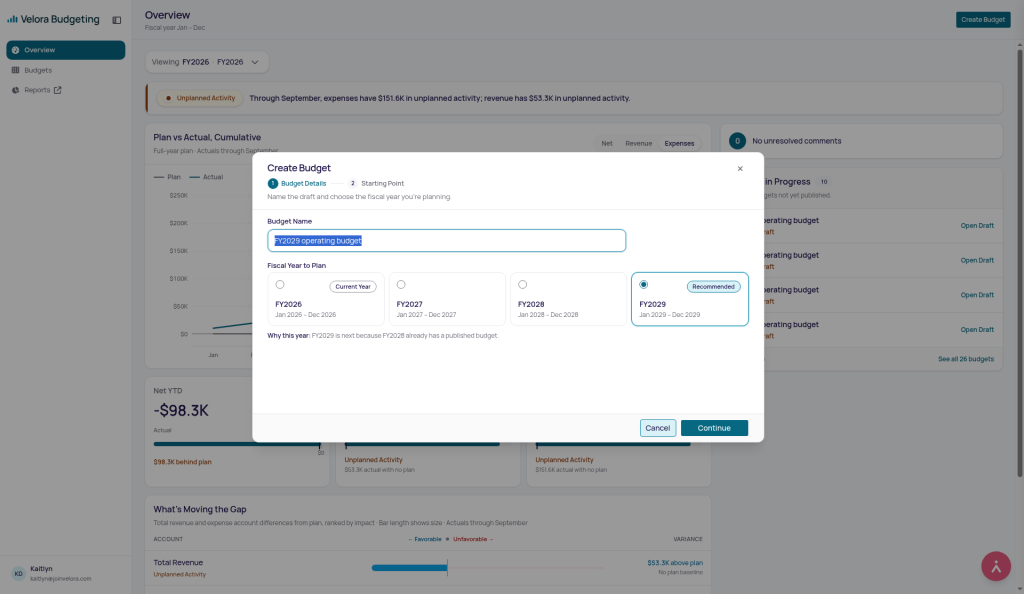Click the Plan legend entry
1024x594 pixels.
167,177
